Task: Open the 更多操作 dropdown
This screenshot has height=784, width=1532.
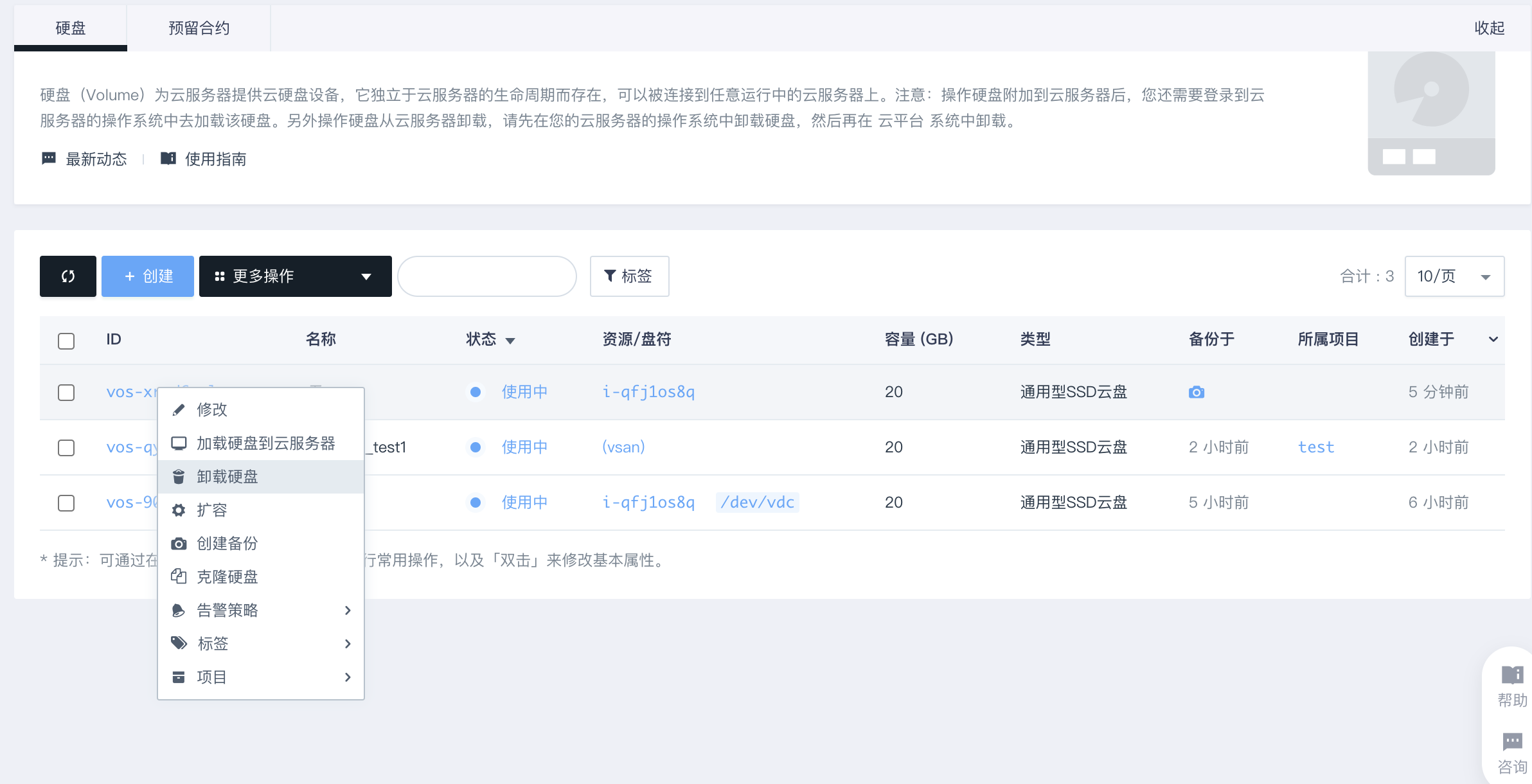Action: 296,276
